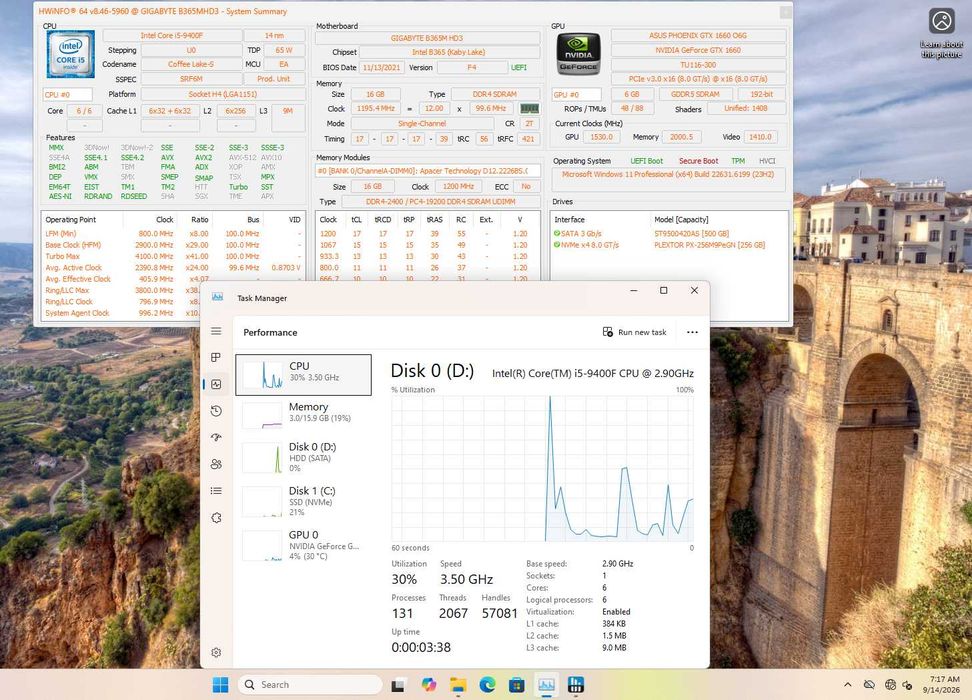The height and width of the screenshot is (700, 972).
Task: Click 'ASUS PHOENIX GTX 1660 O6G' field
Action: coord(698,35)
